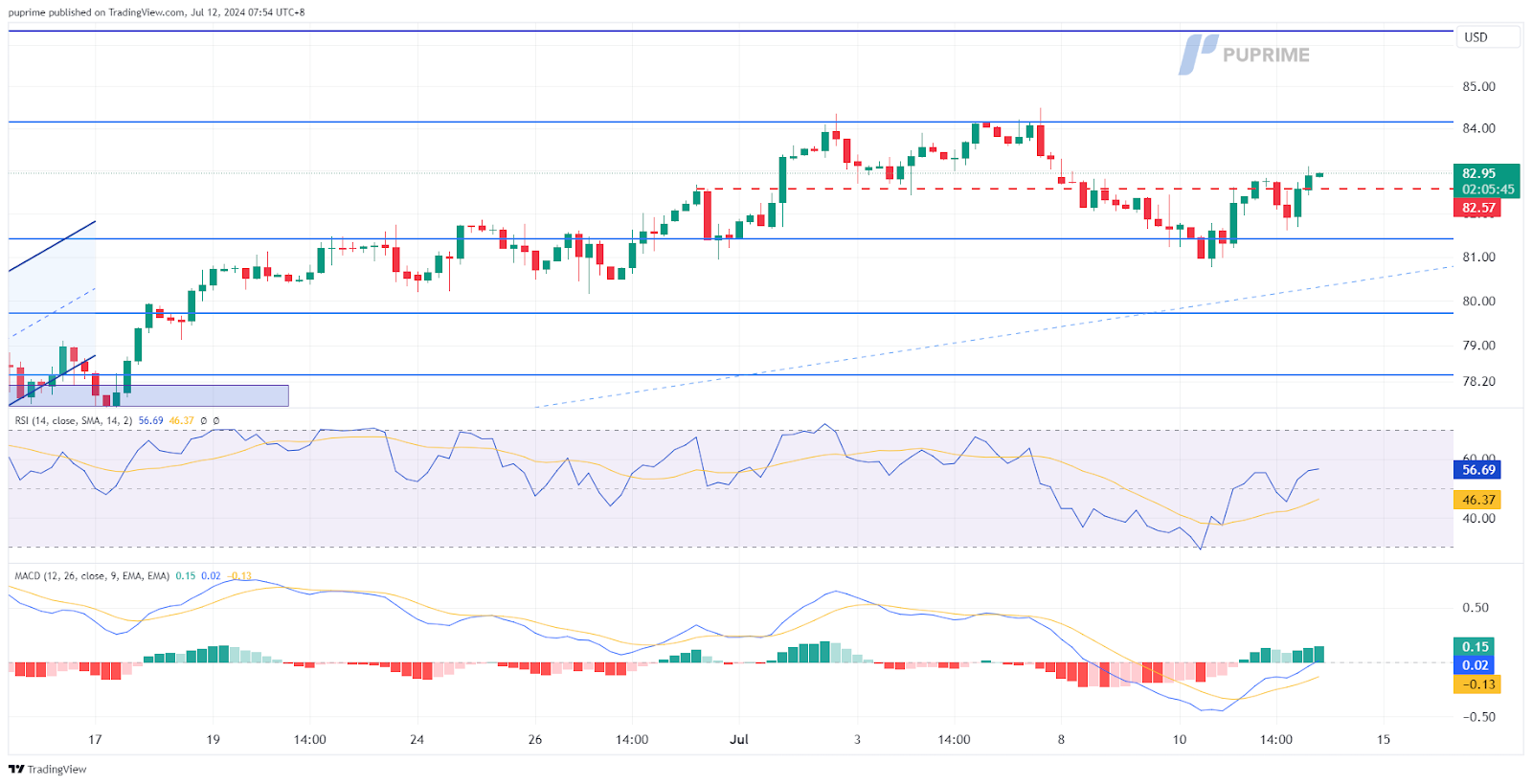This screenshot has width=1532, height=784.
Task: Click the red price label 82.57
Action: [1478, 208]
